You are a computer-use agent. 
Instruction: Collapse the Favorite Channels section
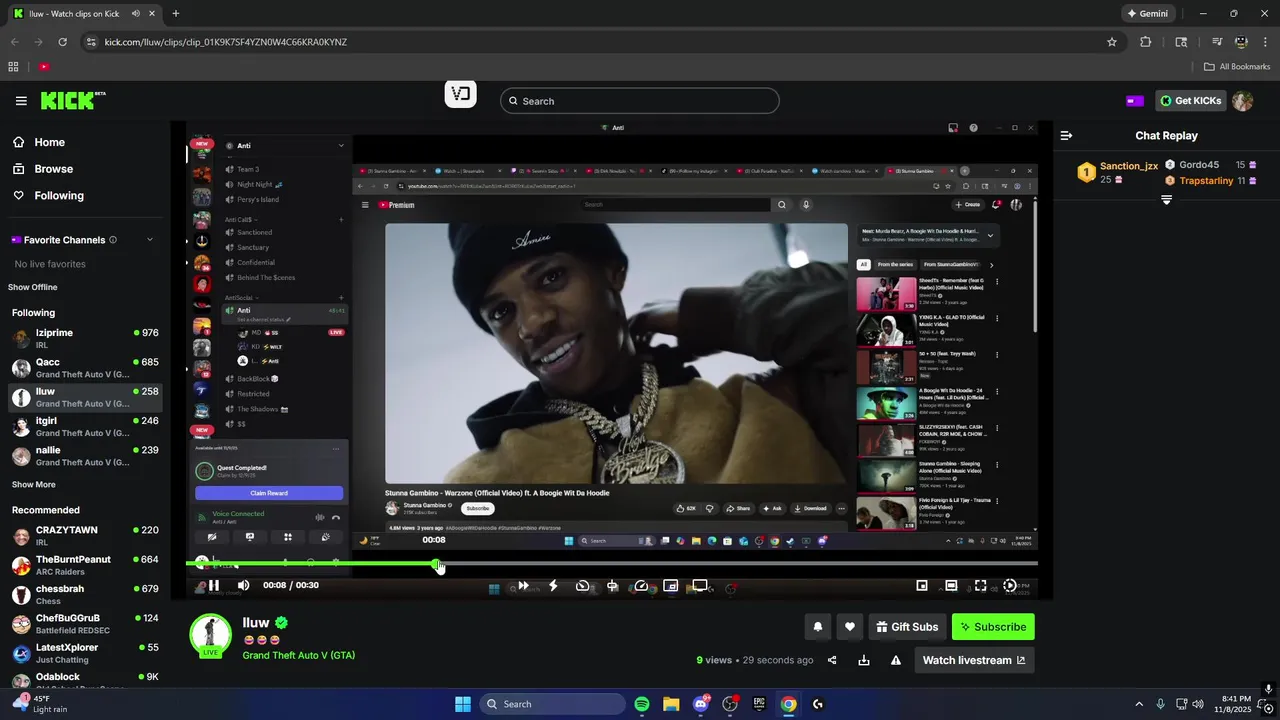pos(150,240)
